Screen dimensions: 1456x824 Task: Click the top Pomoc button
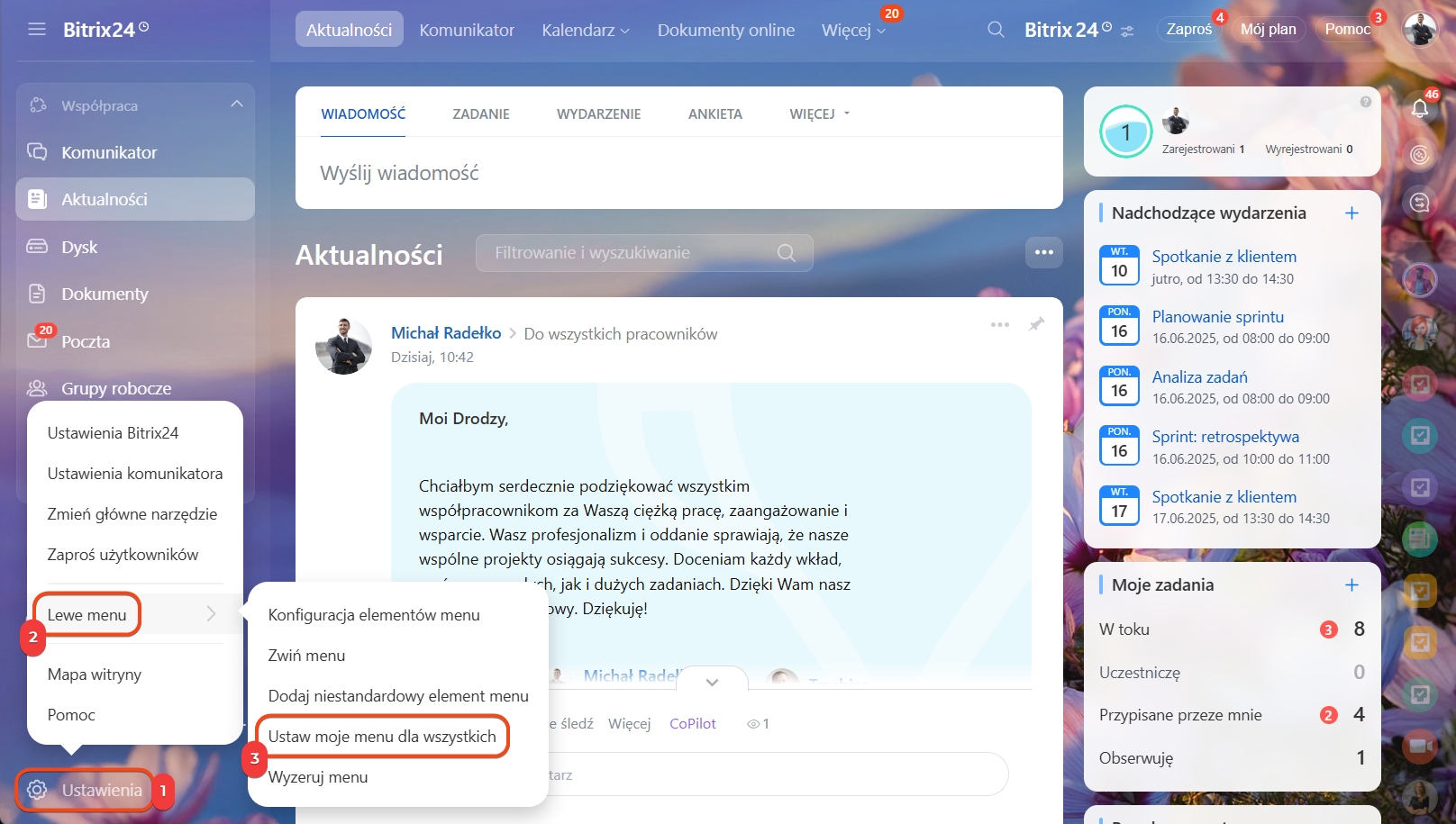[x=1348, y=30]
